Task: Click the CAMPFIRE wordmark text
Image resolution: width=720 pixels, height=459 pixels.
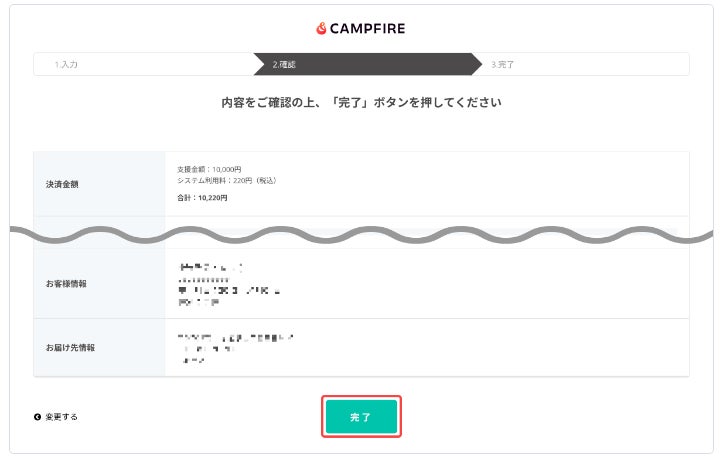Action: 367,29
